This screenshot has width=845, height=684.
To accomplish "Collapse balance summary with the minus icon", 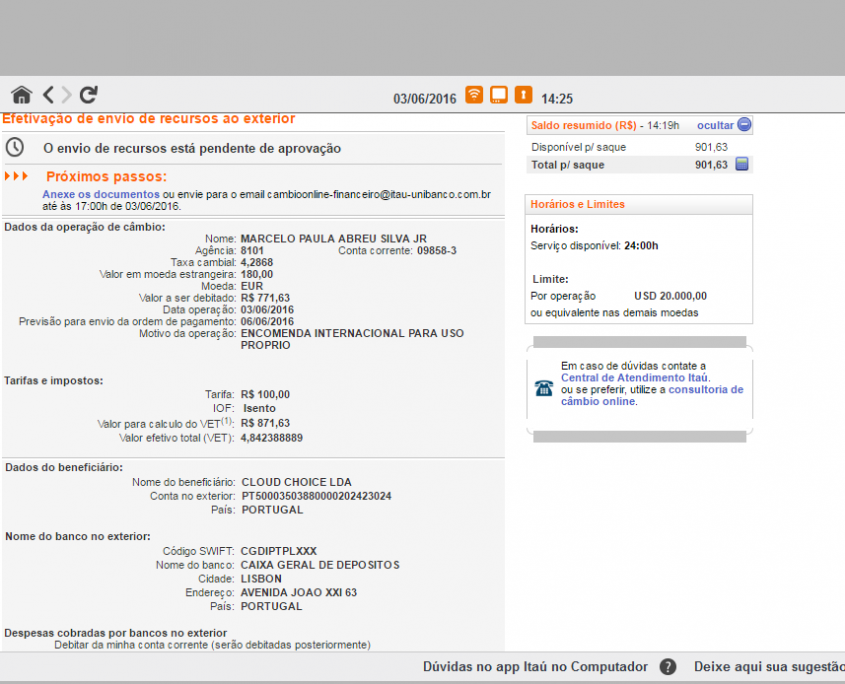I will (x=744, y=125).
